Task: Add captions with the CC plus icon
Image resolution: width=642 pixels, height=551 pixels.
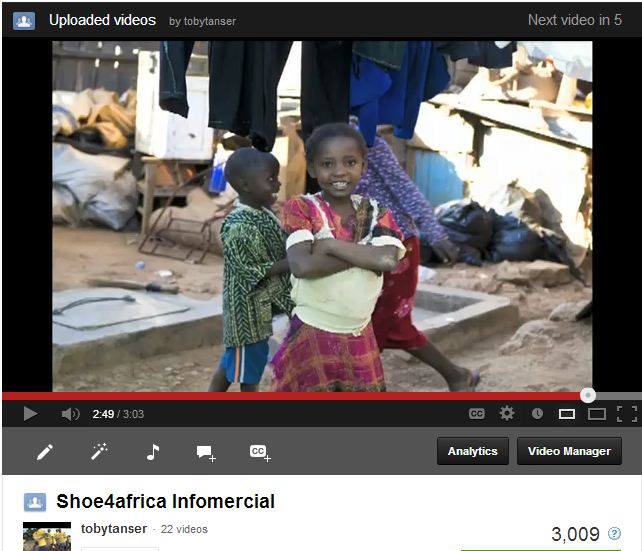Action: coord(260,453)
